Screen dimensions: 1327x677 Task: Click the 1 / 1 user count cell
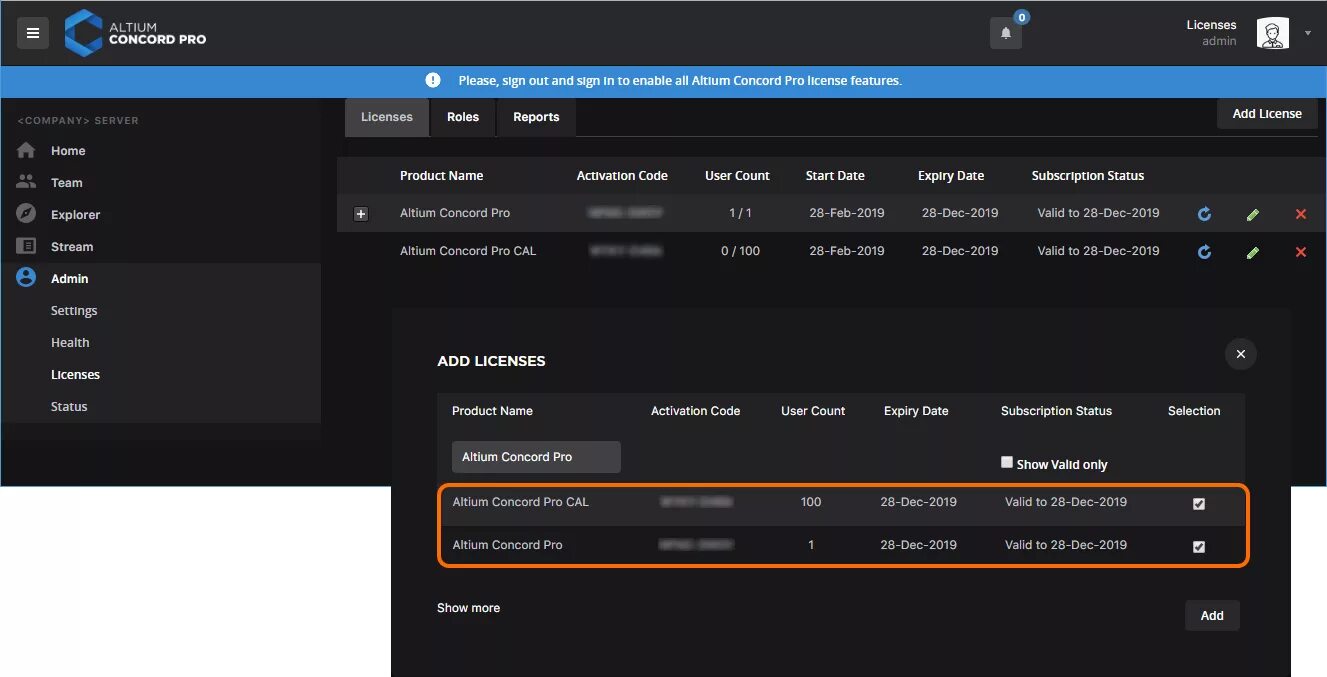[740, 213]
